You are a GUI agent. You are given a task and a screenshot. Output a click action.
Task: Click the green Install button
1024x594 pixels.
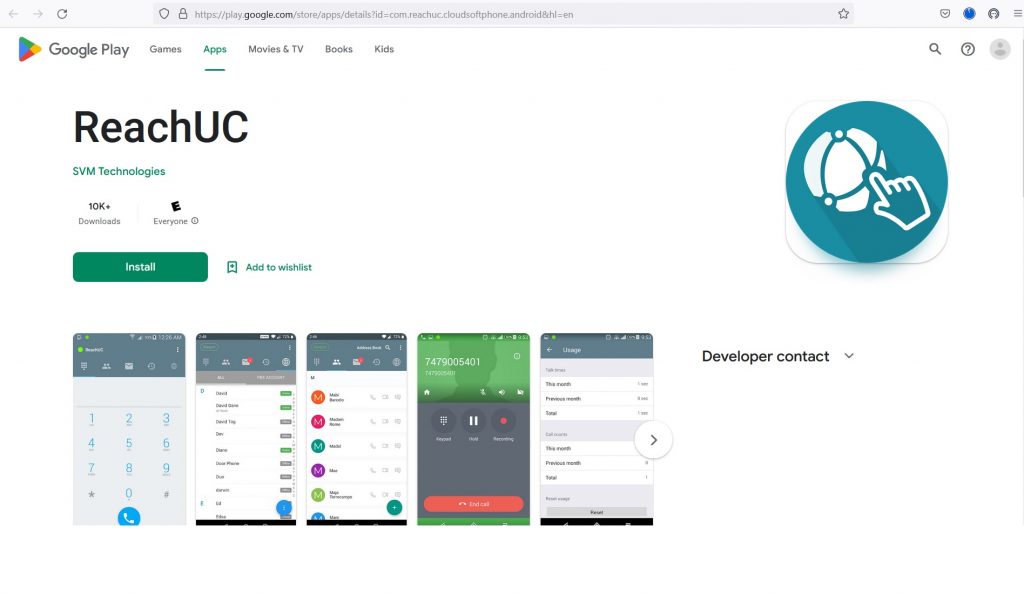(x=140, y=267)
